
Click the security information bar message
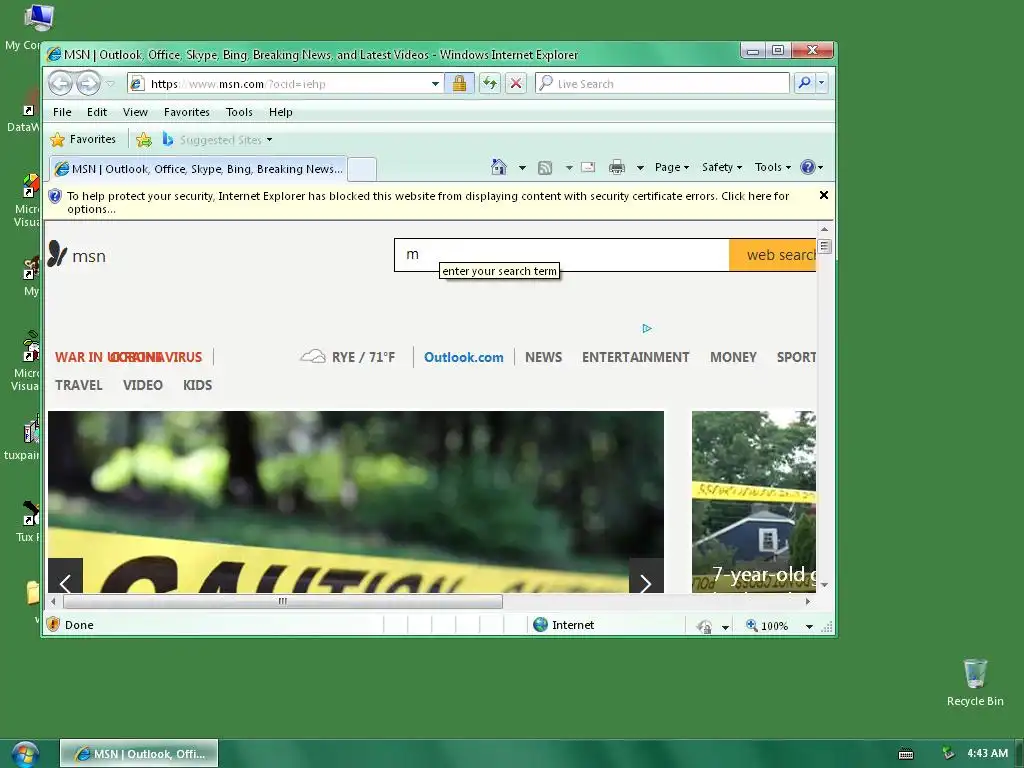[428, 202]
